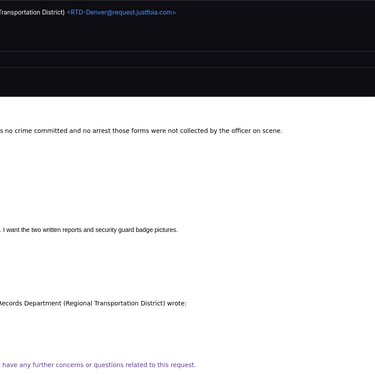Open the RTD-Denver@request.justfoia.com sender address
Screen dimensions: 375x375
(121, 12)
